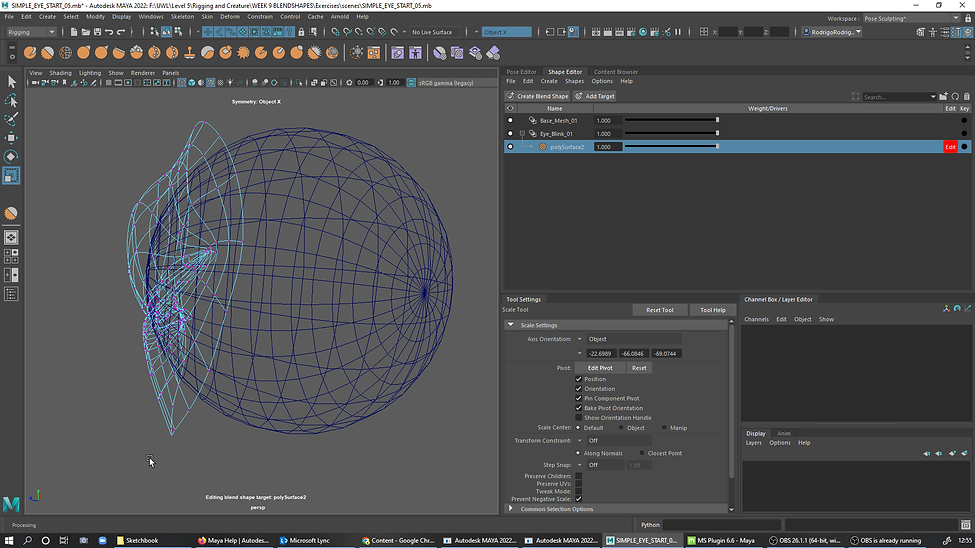Click the create group folder icon in Shape Editor

[943, 96]
